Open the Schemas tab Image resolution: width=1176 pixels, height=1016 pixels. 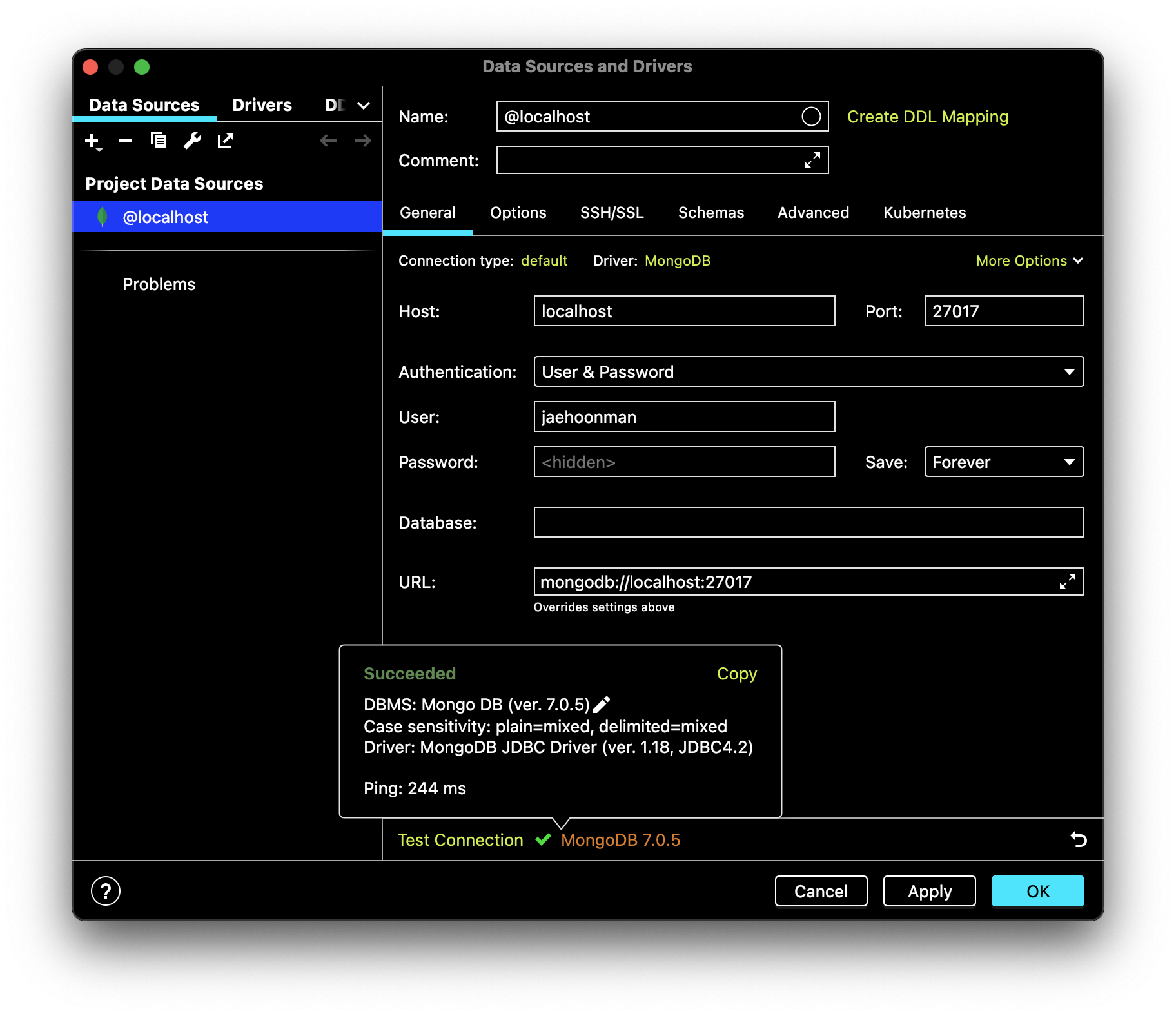[711, 213]
